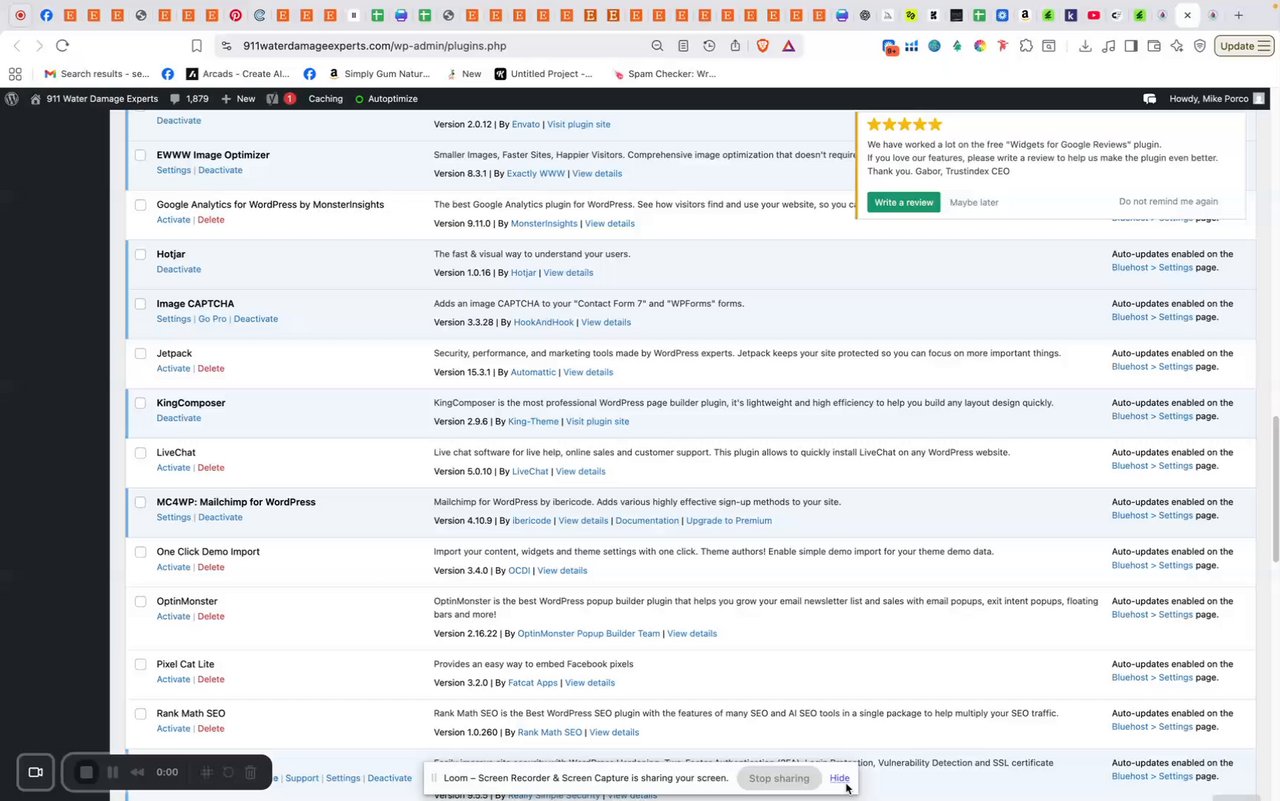Click Do not remind me again
The height and width of the screenshot is (801, 1280).
1168,202
